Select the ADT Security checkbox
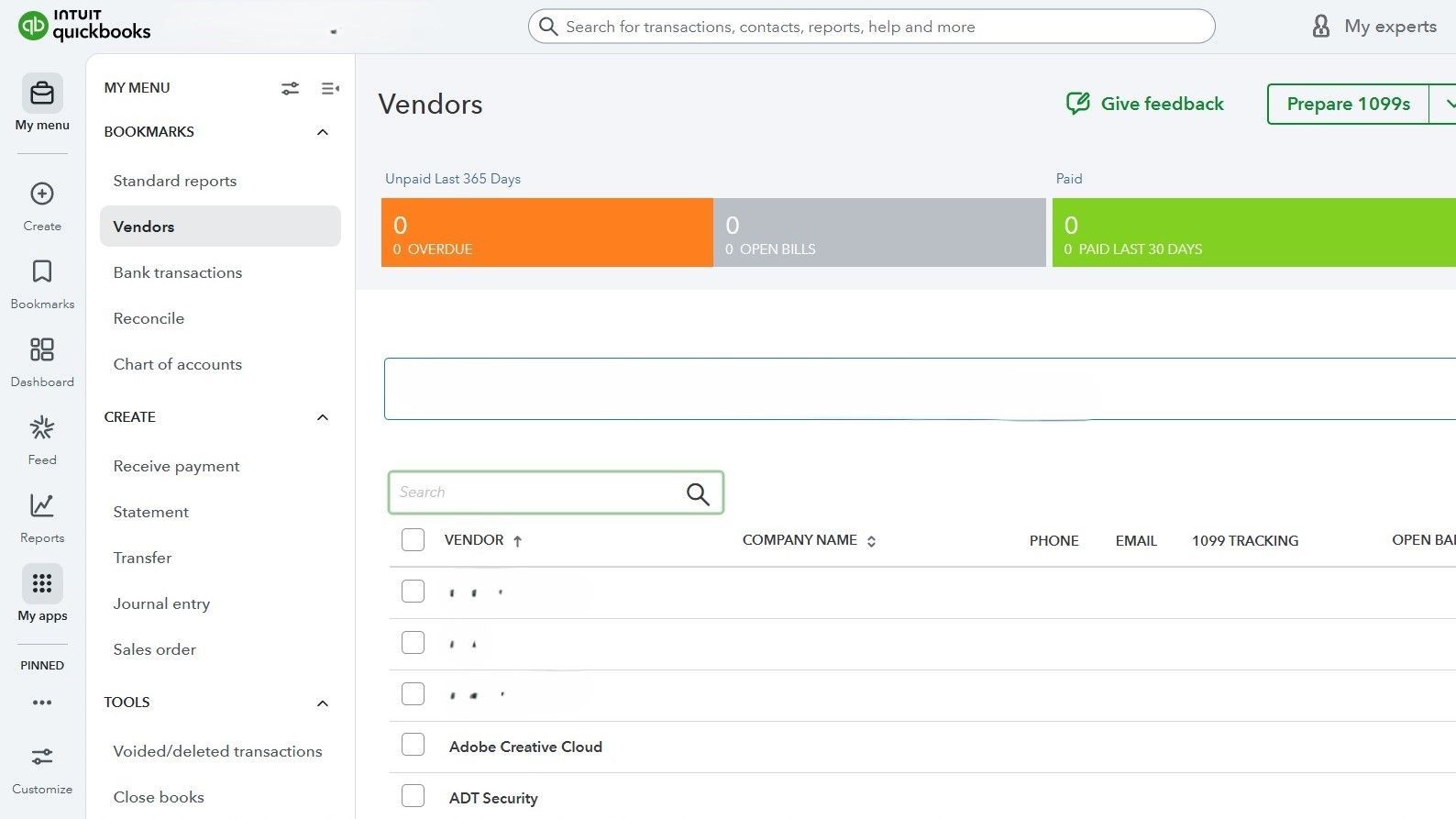This screenshot has width=1456, height=819. pyautogui.click(x=413, y=796)
